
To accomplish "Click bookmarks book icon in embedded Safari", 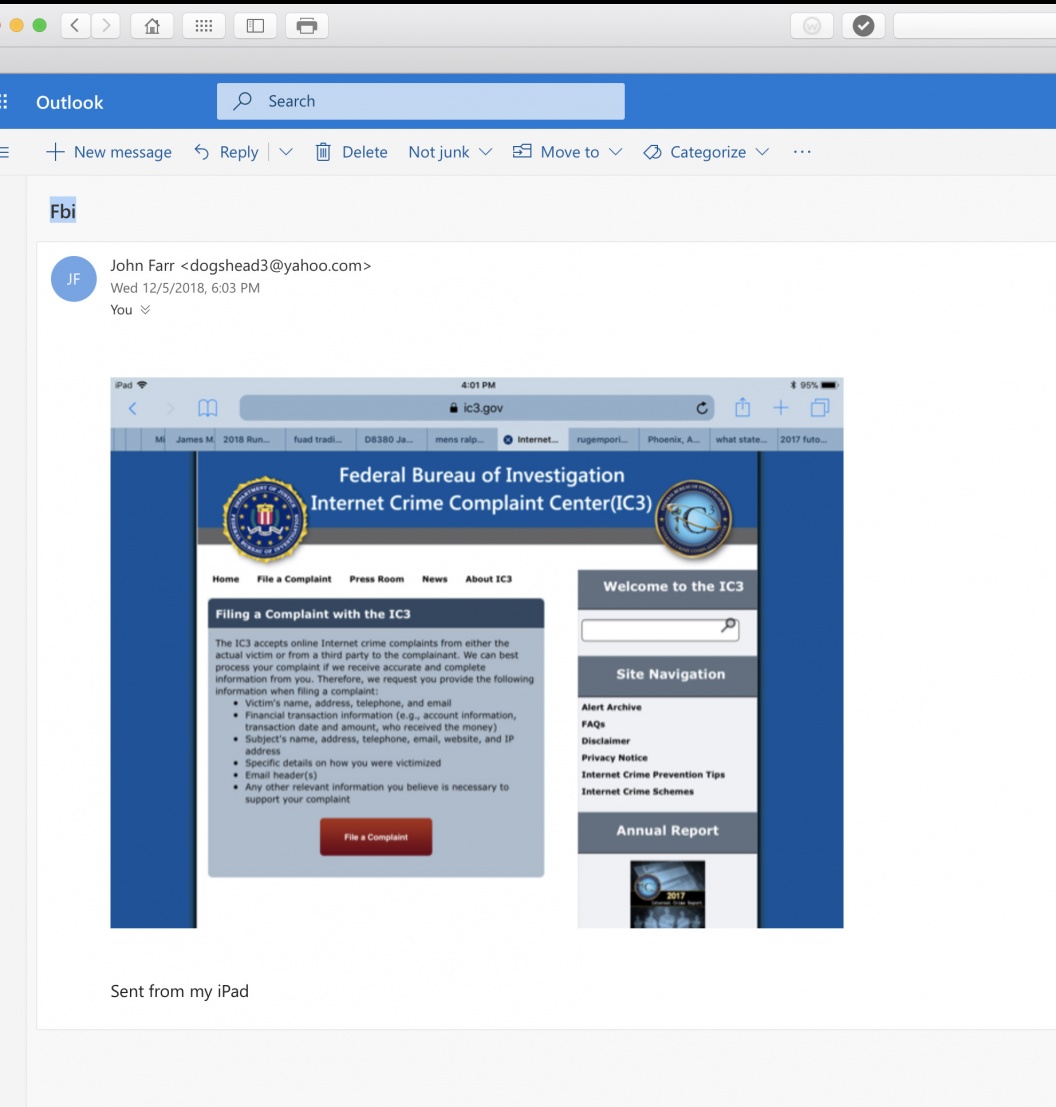I will (x=208, y=408).
